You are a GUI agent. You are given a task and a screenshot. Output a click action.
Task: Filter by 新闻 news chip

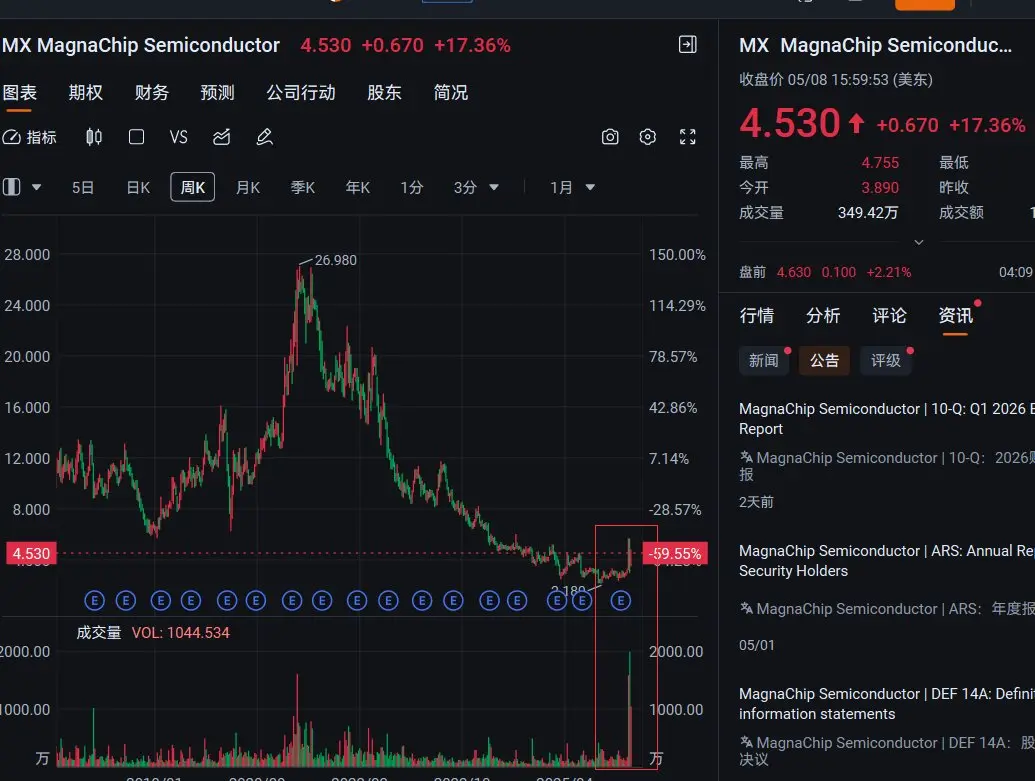764,360
